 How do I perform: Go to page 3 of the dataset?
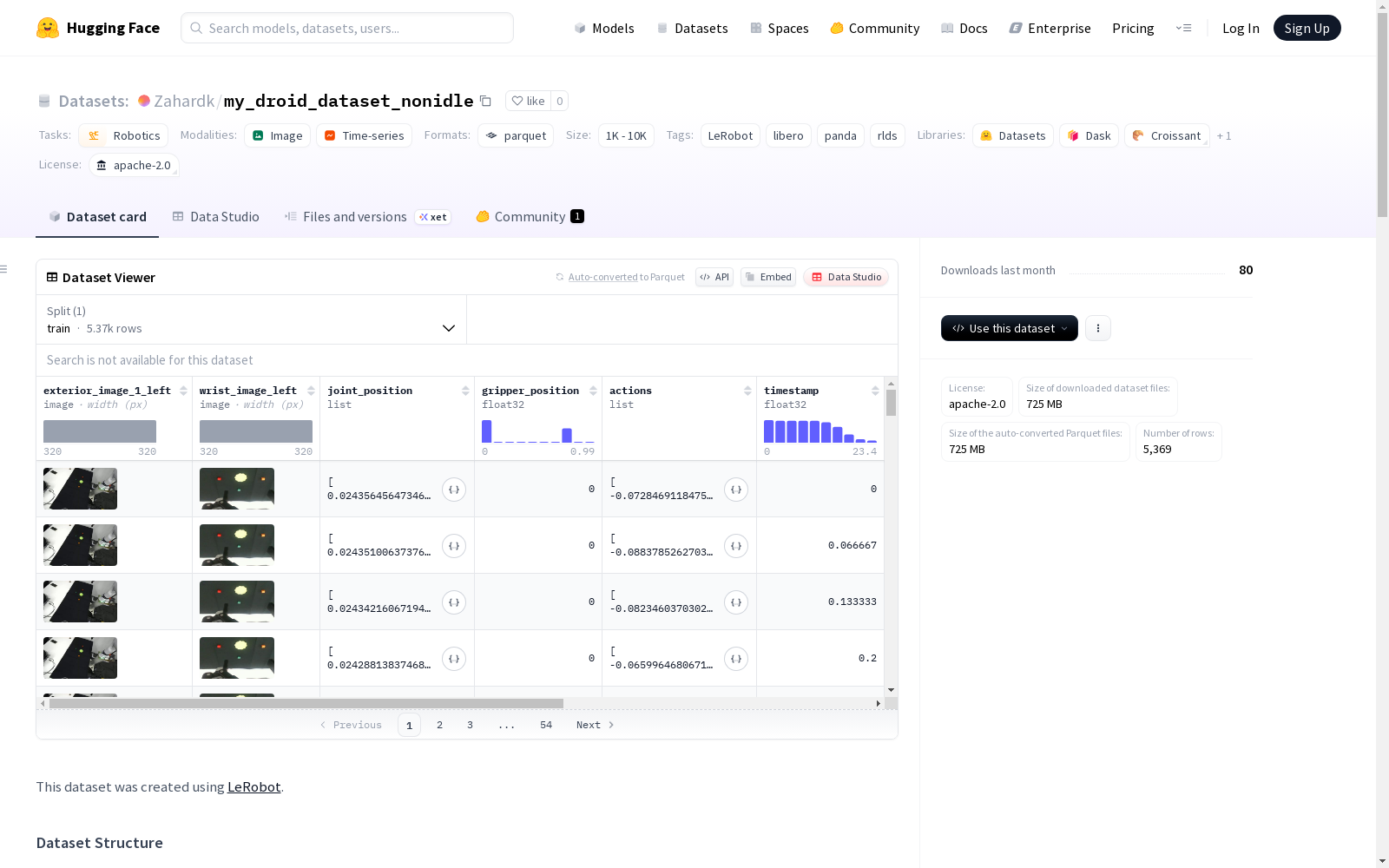(x=470, y=725)
